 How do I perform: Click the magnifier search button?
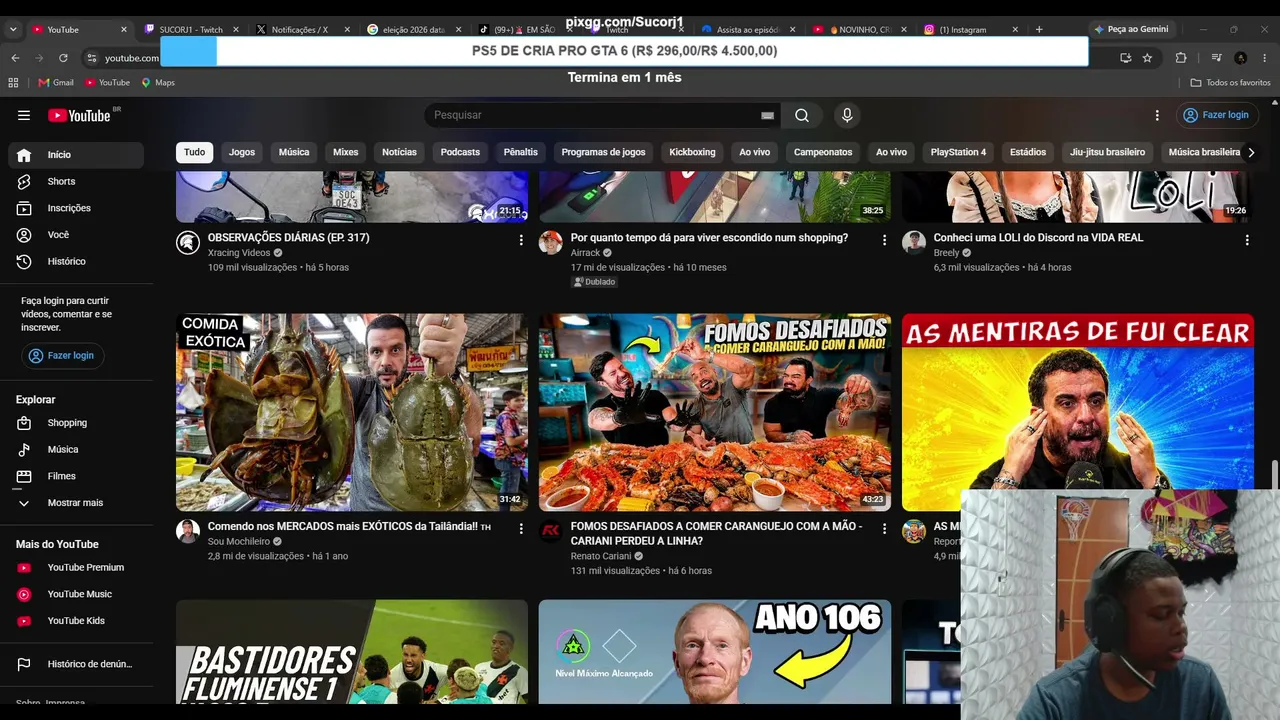[x=802, y=115]
